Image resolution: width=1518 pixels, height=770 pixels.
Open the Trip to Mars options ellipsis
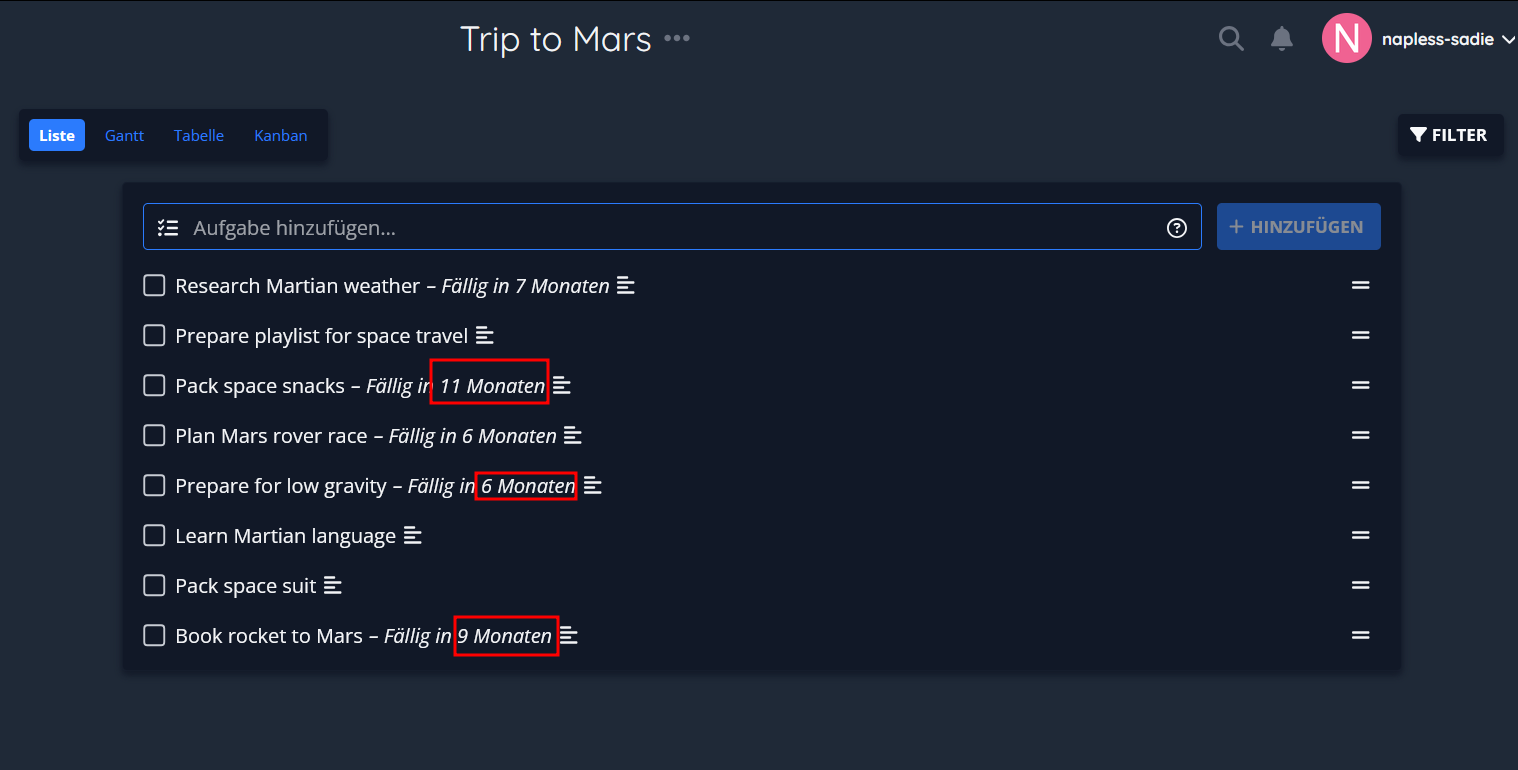pyautogui.click(x=677, y=39)
